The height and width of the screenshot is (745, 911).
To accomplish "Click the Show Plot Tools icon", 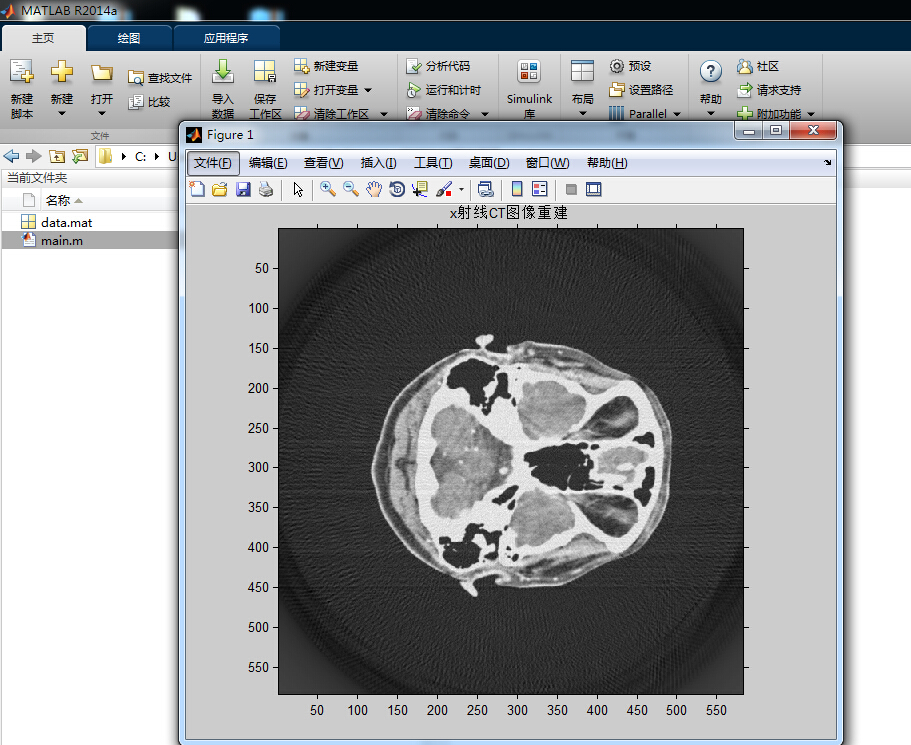I will 594,189.
